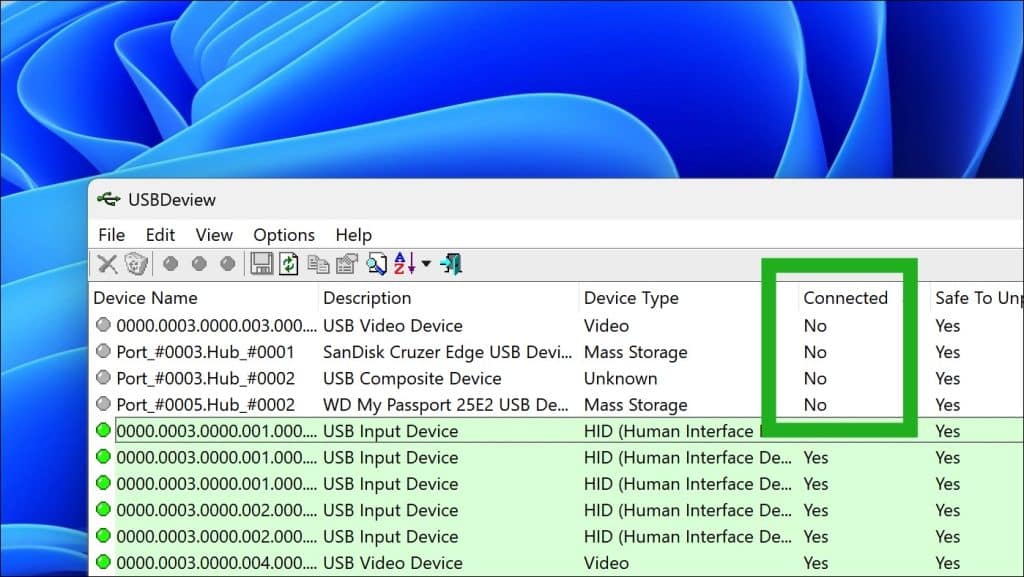Click the Connected No value for SanDisk row

click(x=815, y=352)
